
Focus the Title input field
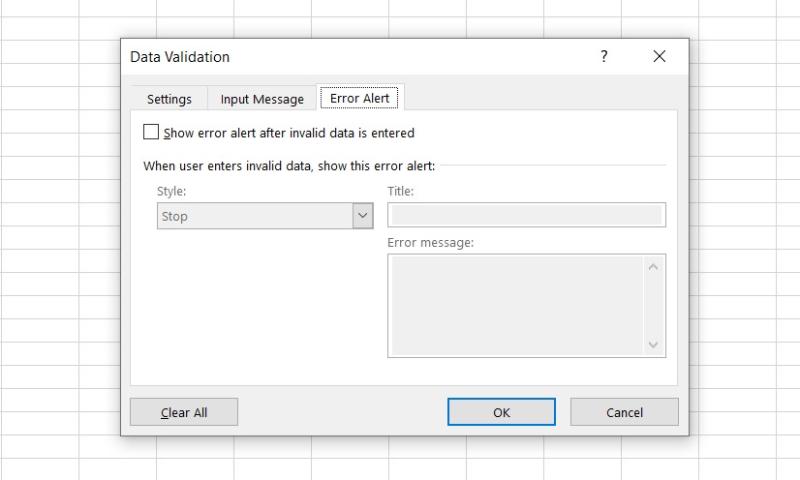(x=526, y=215)
